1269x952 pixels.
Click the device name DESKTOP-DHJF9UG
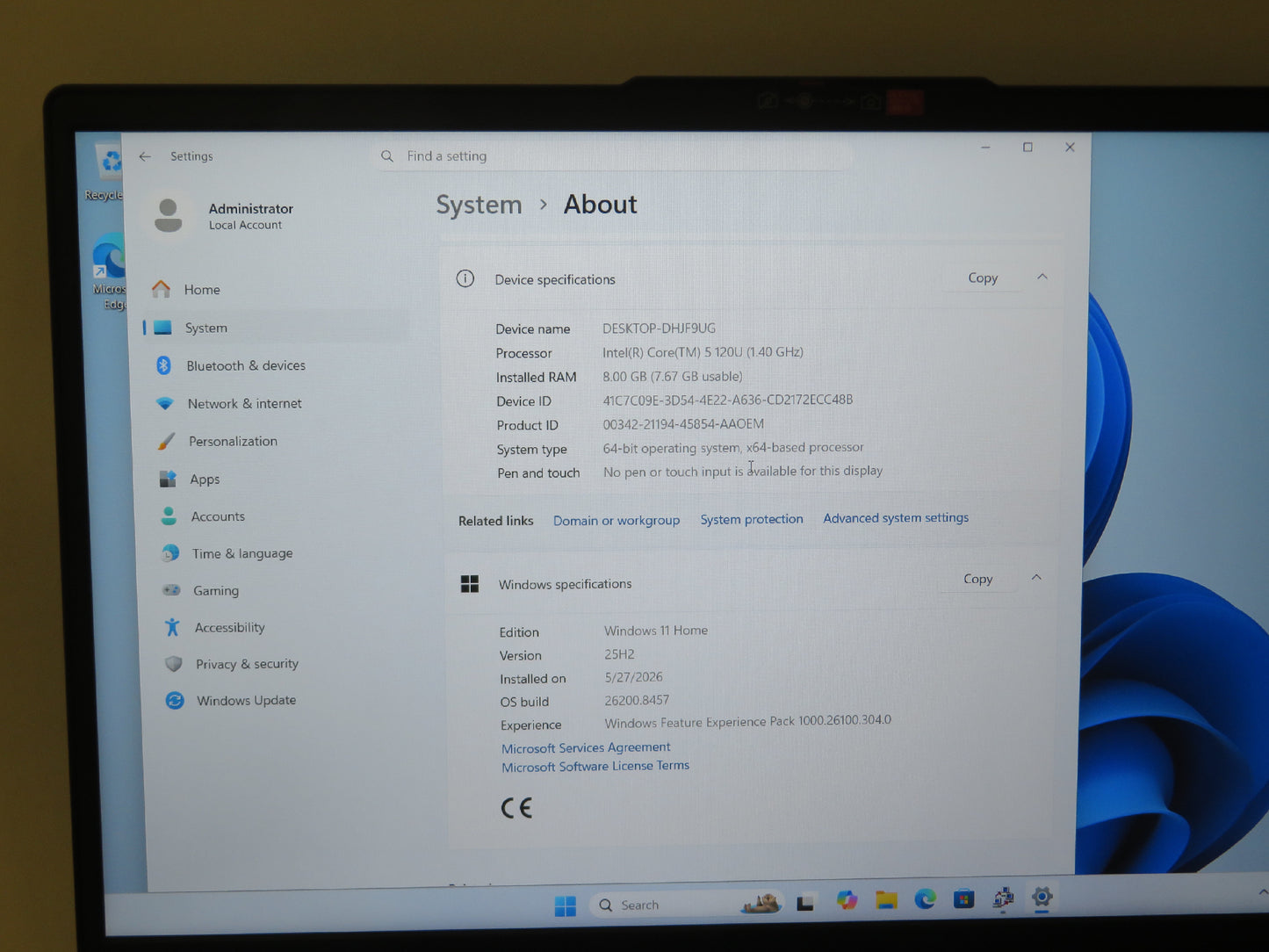pos(659,328)
